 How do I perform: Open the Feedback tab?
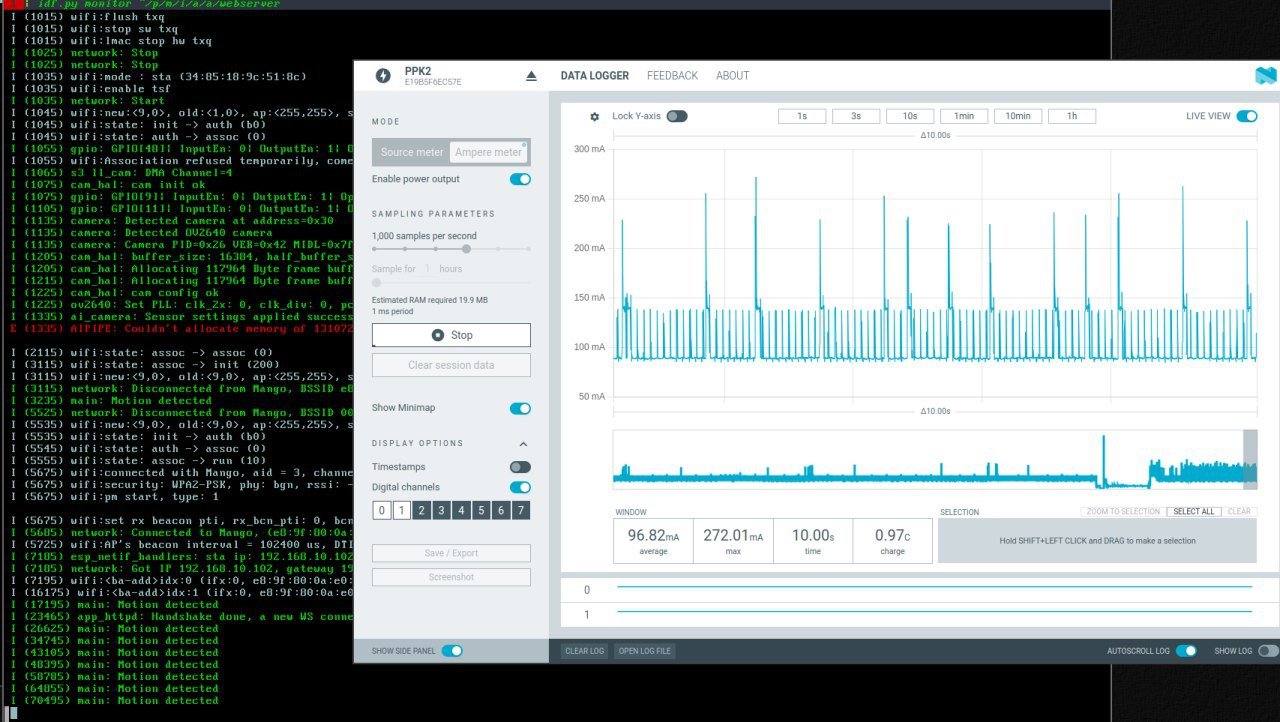point(672,76)
